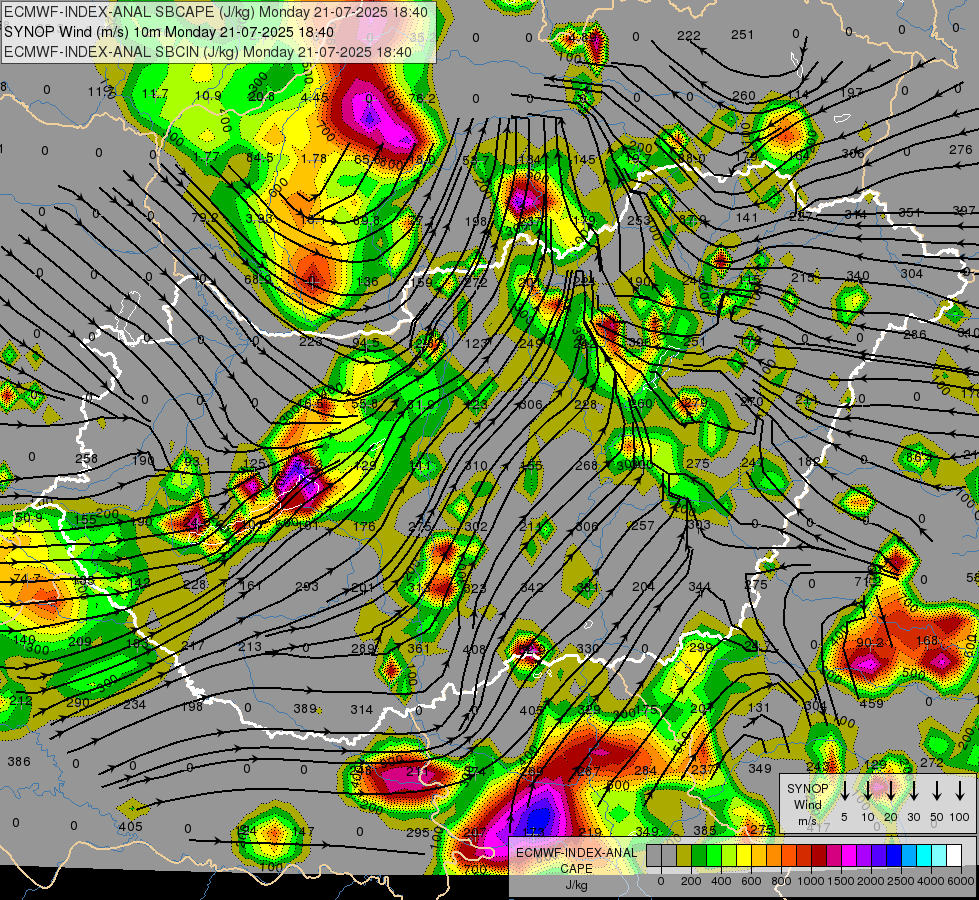
Task: Click the 389 CAPE value on map
Action: 305,708
